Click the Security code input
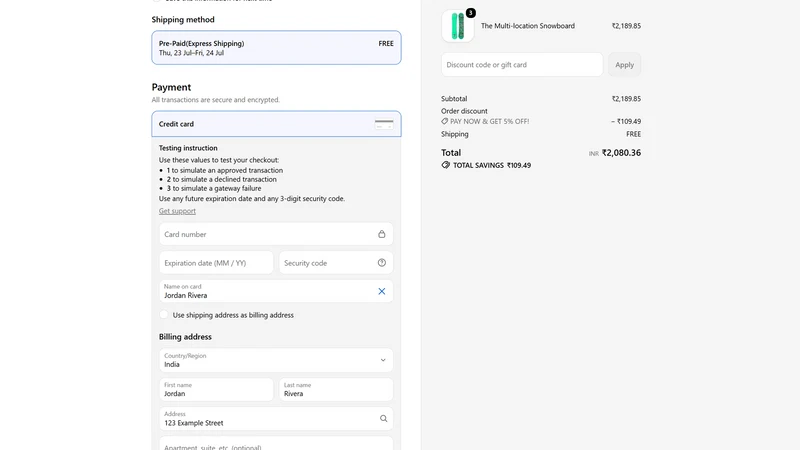This screenshot has width=800, height=450. tap(336, 263)
